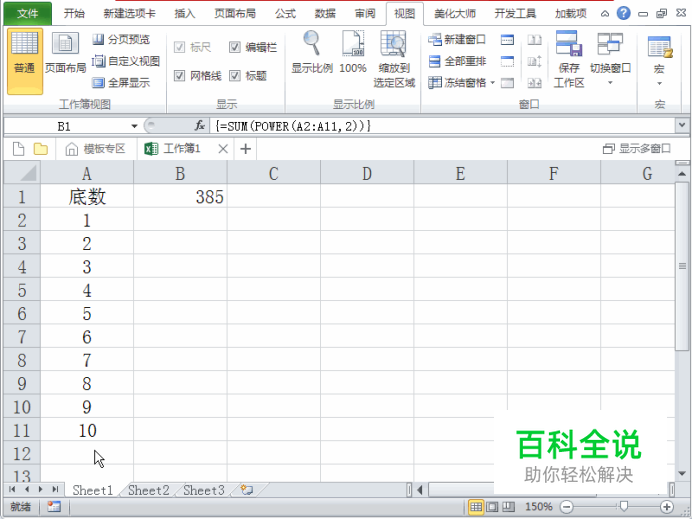The height and width of the screenshot is (519, 692).
Task: Click the 标尺 ruler checkbox
Action: pyautogui.click(x=179, y=47)
